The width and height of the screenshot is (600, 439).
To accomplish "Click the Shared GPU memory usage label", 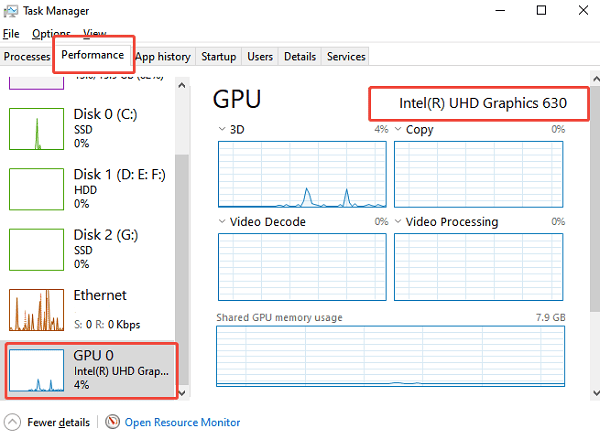I will (x=279, y=318).
